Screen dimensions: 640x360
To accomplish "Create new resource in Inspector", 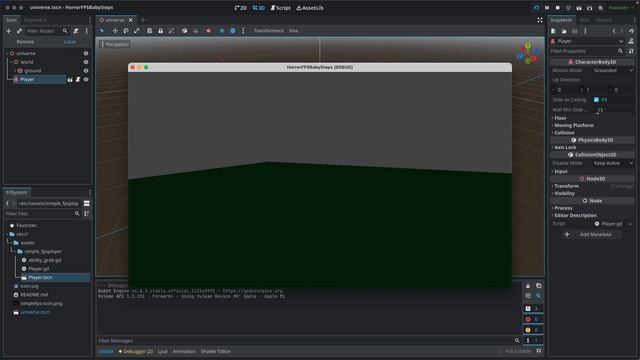I will click(553, 31).
